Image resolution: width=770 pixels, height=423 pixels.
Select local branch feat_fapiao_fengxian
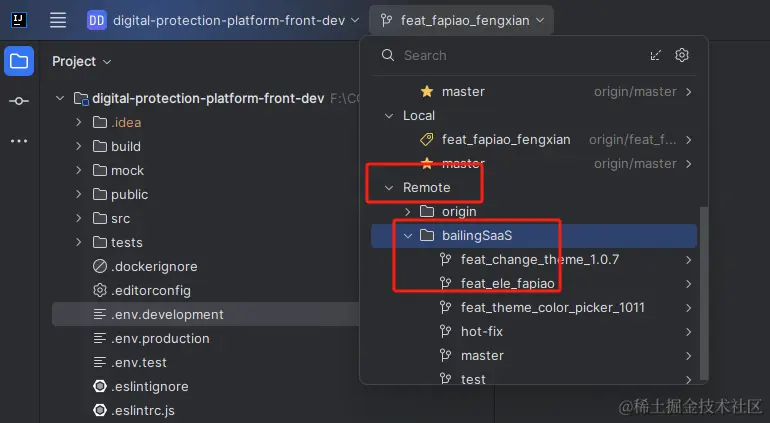click(506, 140)
